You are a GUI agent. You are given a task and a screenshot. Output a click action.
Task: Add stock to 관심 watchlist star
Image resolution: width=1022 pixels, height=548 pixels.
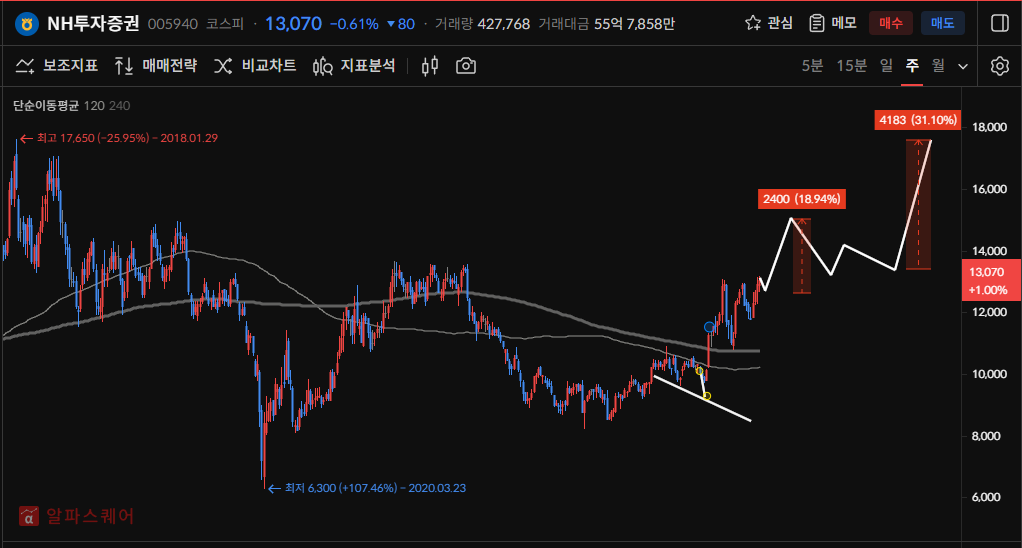point(753,23)
